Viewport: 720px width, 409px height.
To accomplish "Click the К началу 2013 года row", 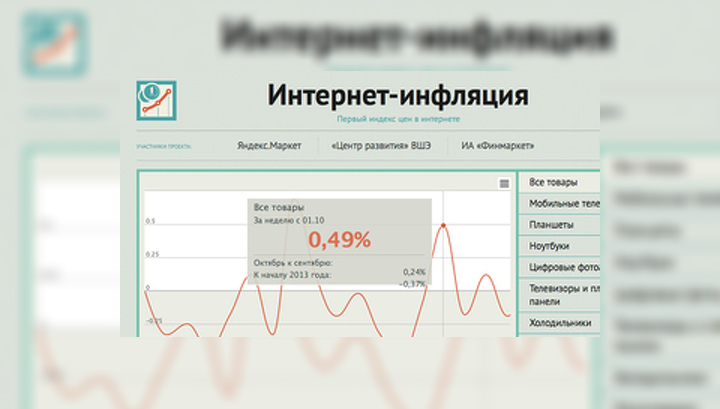I will click(339, 275).
